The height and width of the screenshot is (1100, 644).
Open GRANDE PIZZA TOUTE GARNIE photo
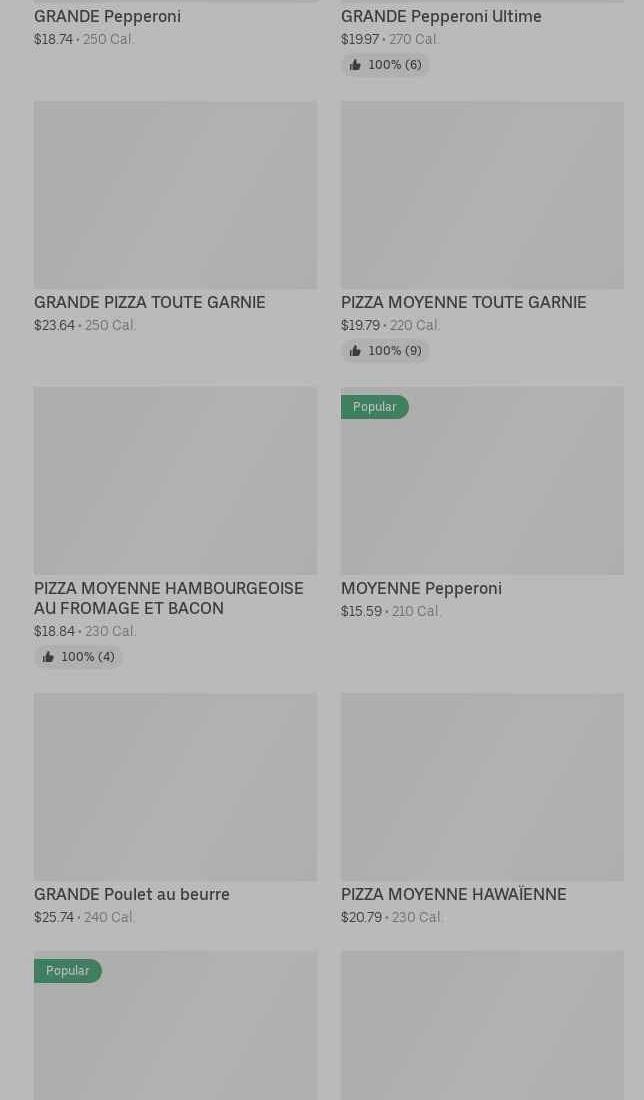175,195
